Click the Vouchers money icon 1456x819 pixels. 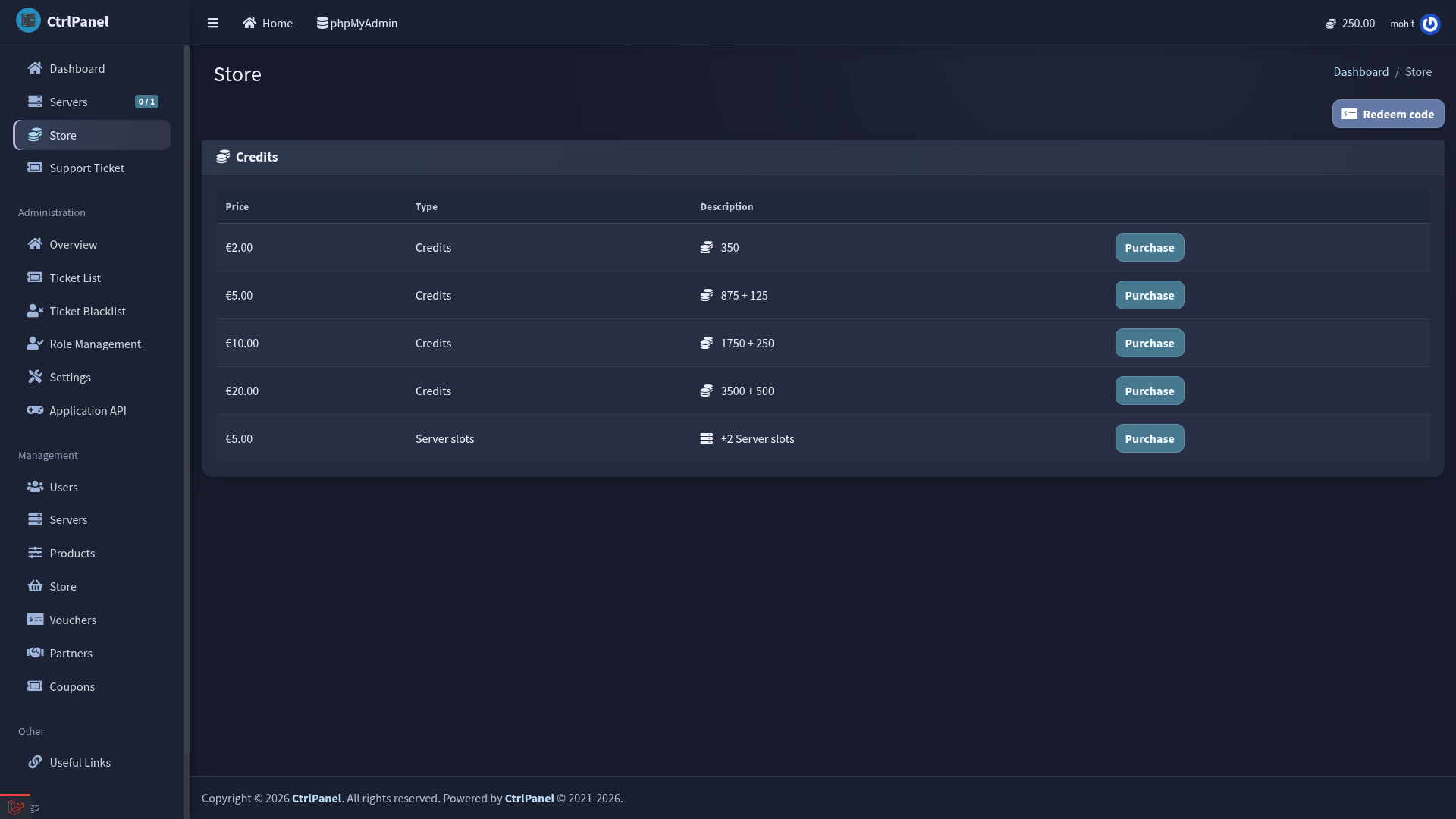click(x=35, y=620)
